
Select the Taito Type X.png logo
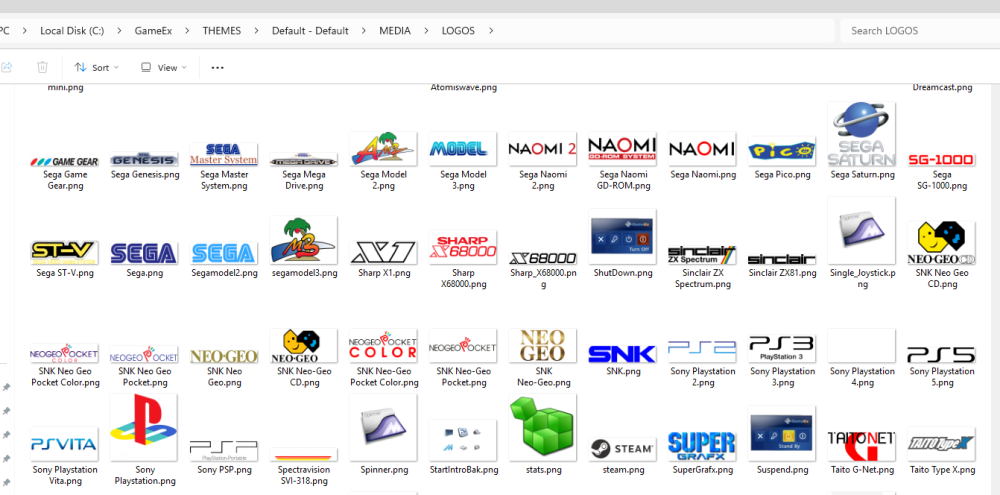941,444
